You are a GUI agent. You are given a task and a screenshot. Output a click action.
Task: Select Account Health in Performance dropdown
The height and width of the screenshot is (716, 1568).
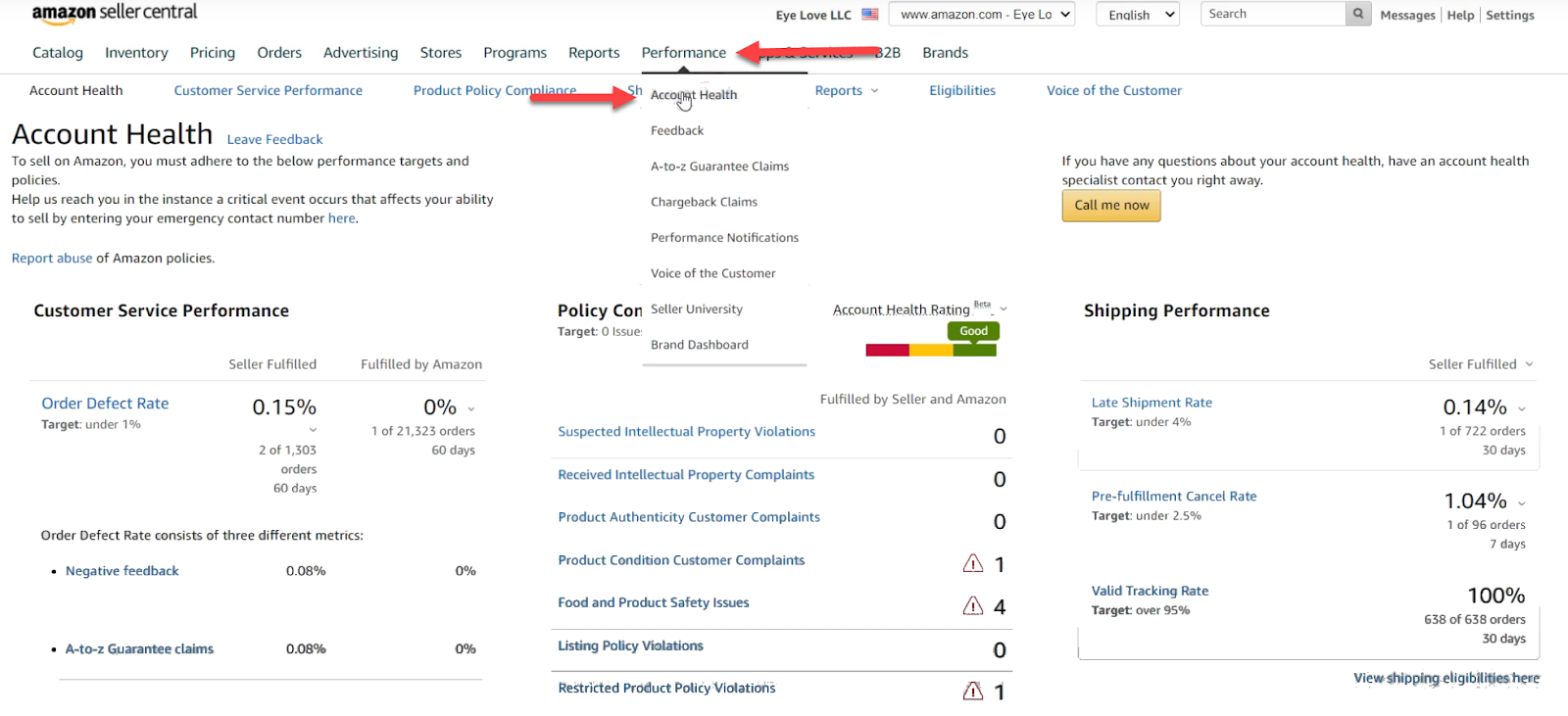coord(694,95)
